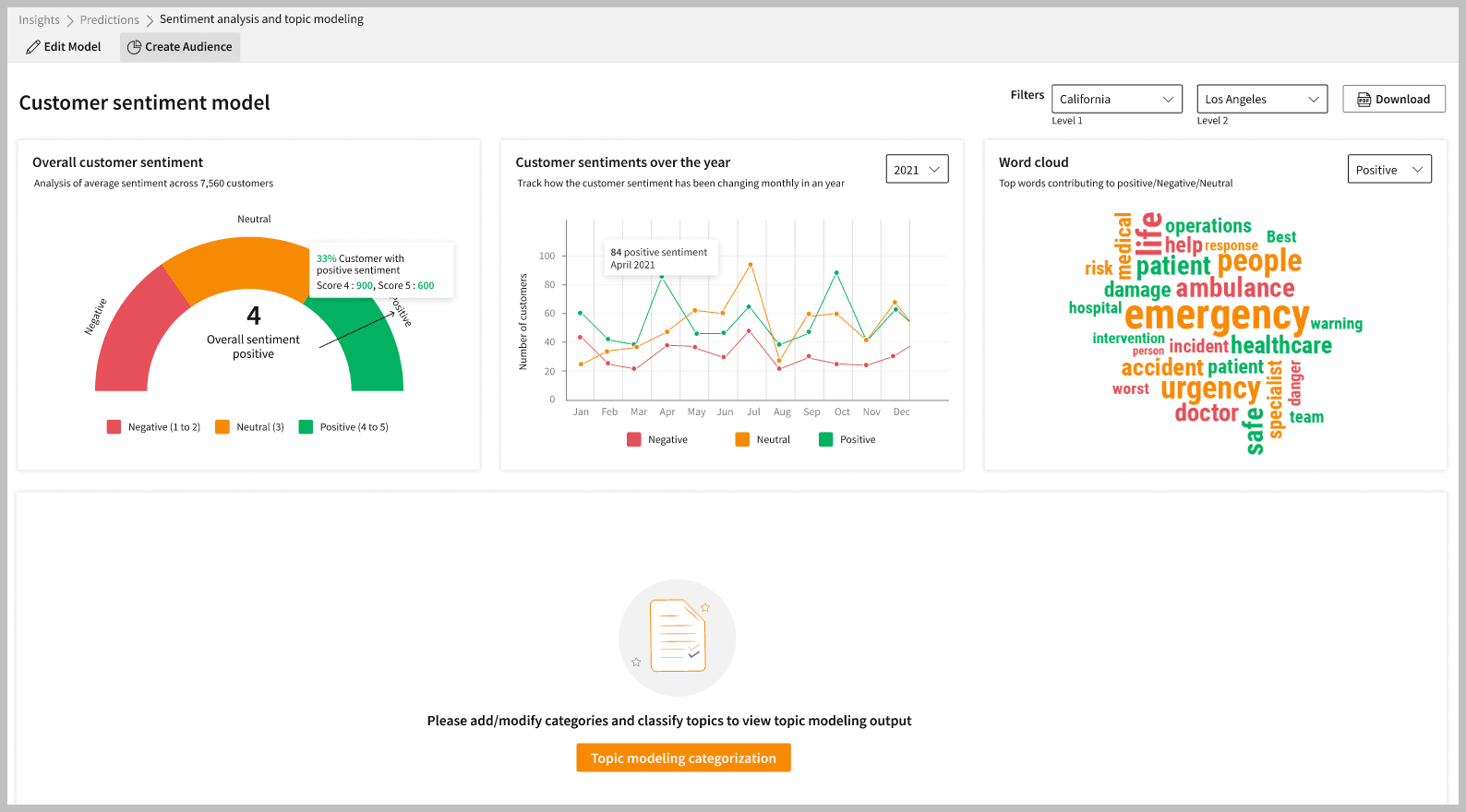
Task: Click the word 'worst' in word cloud
Action: (1131, 389)
